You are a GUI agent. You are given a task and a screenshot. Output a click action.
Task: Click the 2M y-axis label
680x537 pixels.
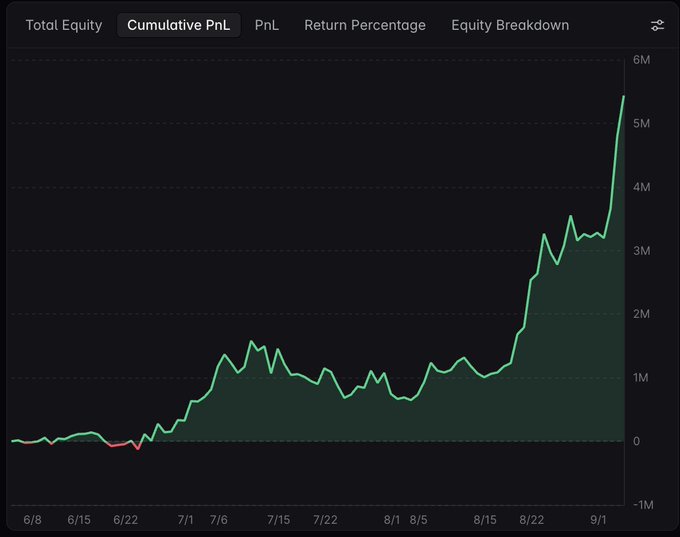(x=641, y=314)
